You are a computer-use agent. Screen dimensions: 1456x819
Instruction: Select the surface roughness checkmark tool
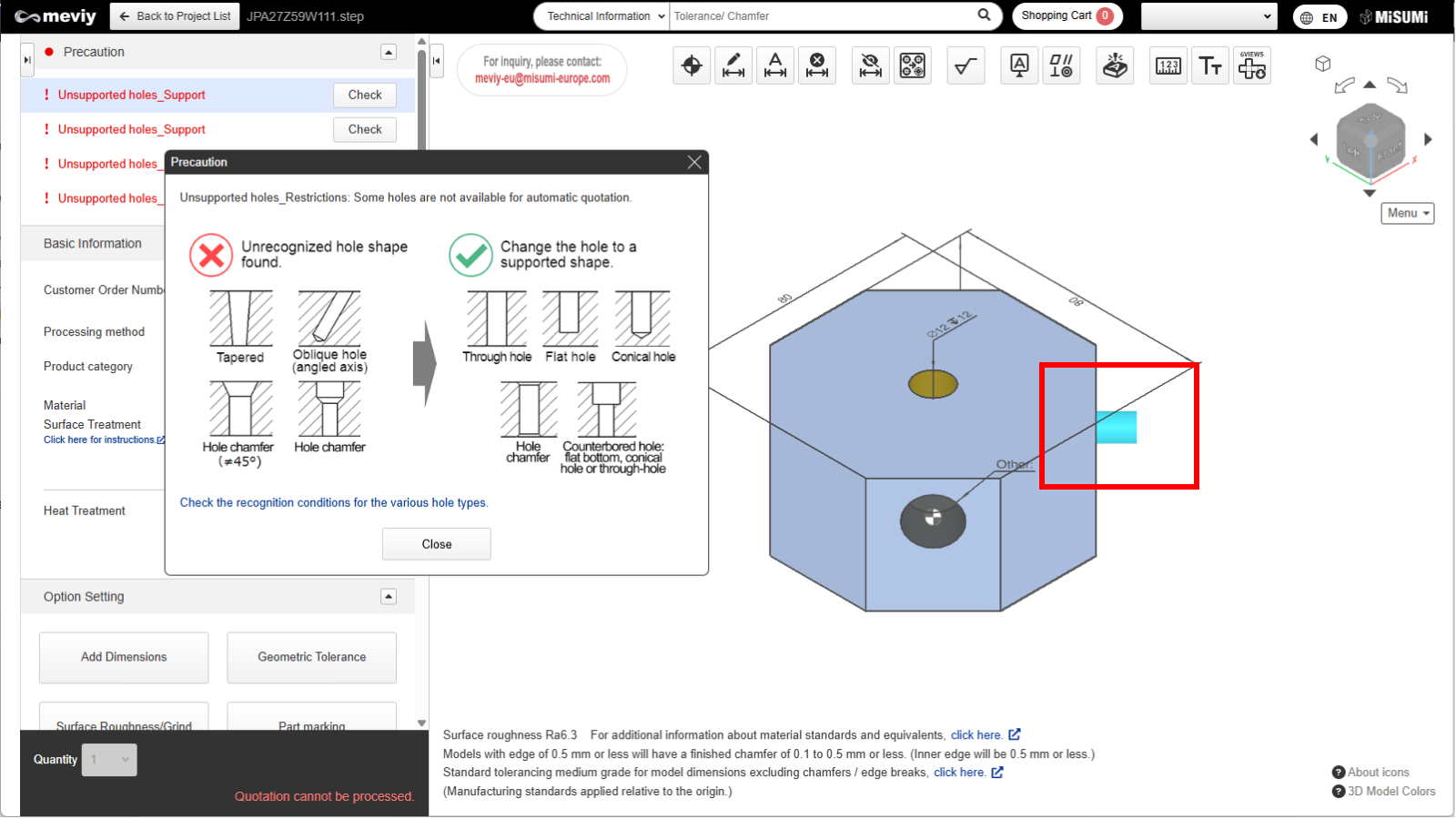[x=966, y=66]
